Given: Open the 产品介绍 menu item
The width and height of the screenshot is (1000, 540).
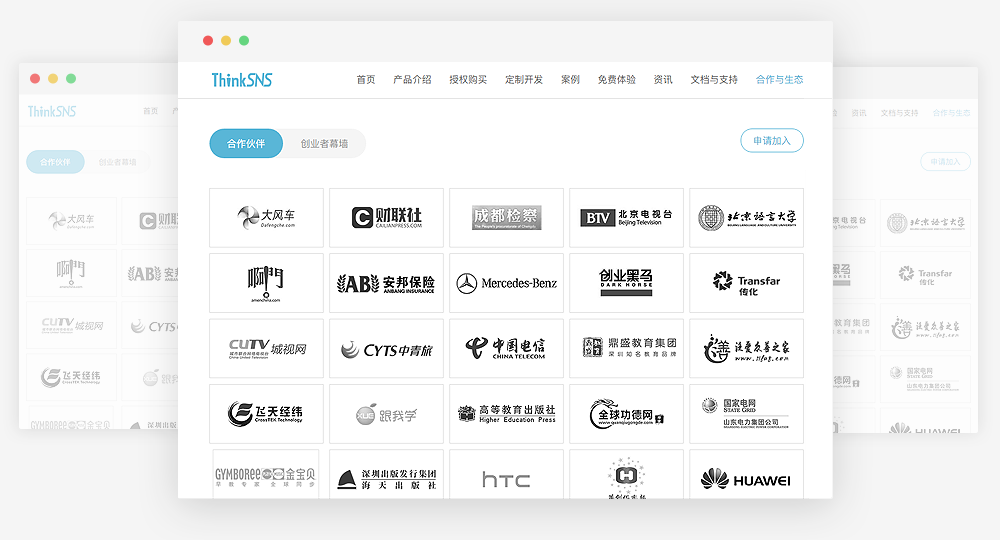Looking at the screenshot, I should coord(412,80).
